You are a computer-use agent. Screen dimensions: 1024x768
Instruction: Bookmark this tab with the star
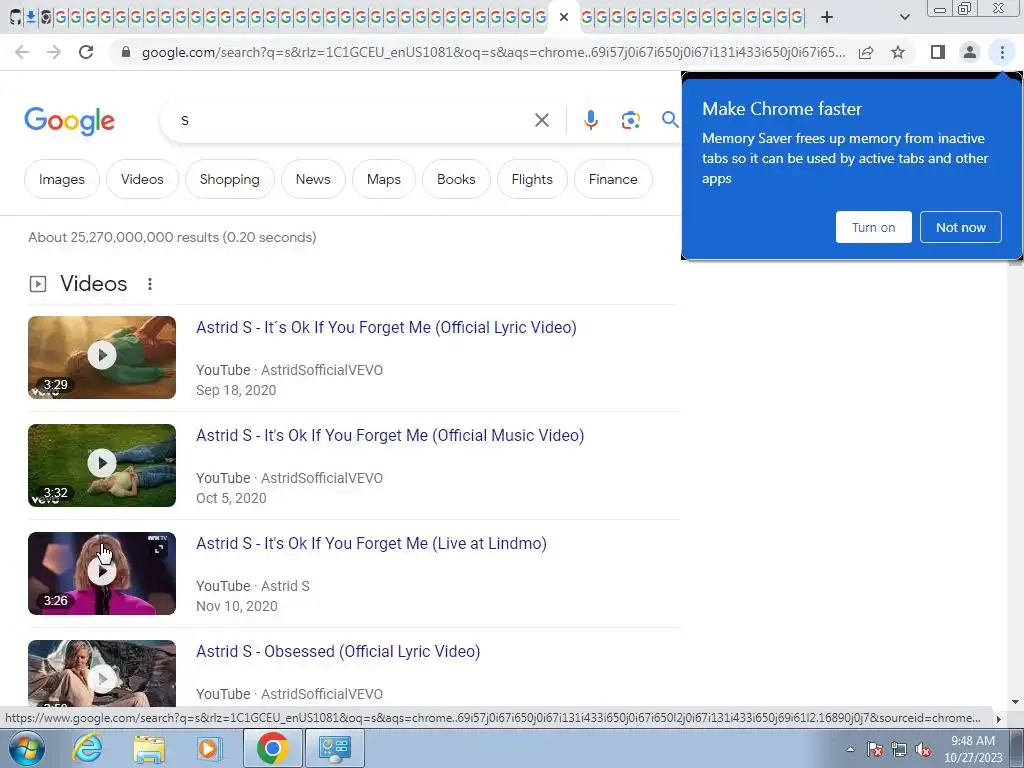[x=898, y=52]
